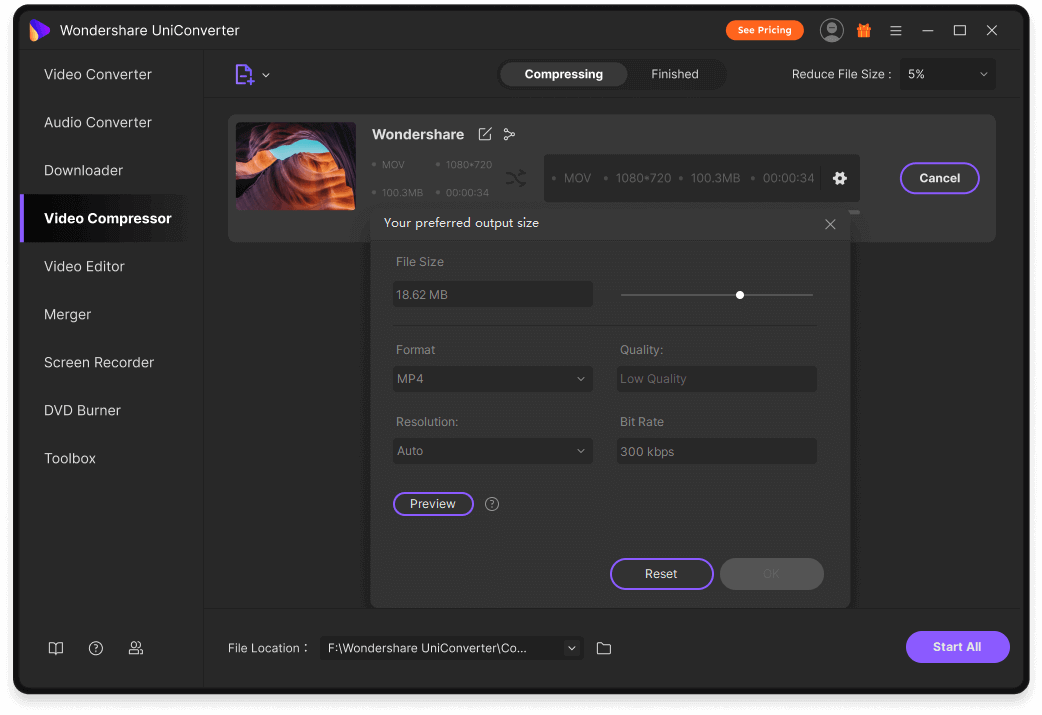Click the gift box icon in titlebar
1042x715 pixels.
coord(863,30)
